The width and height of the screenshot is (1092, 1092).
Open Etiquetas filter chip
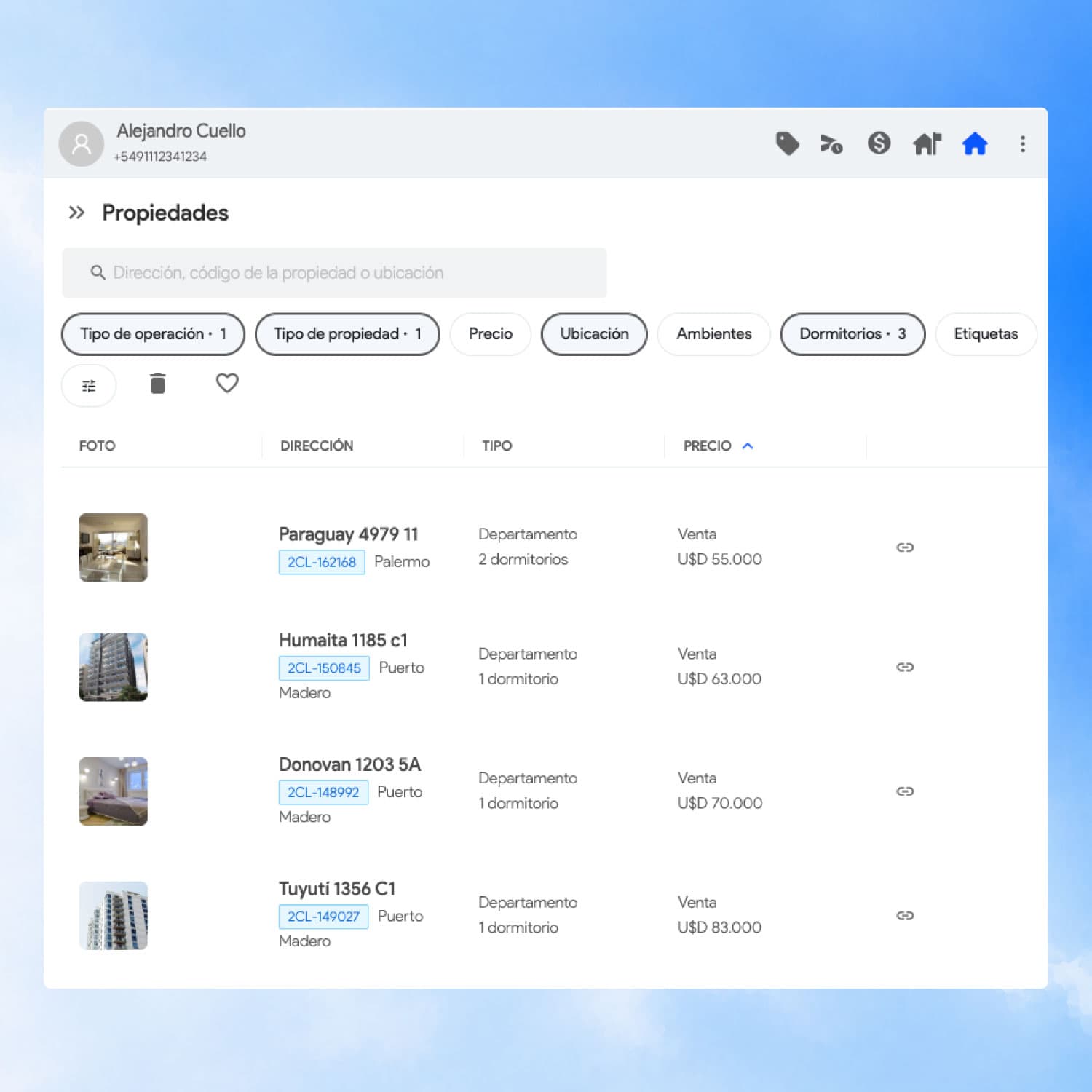point(986,334)
